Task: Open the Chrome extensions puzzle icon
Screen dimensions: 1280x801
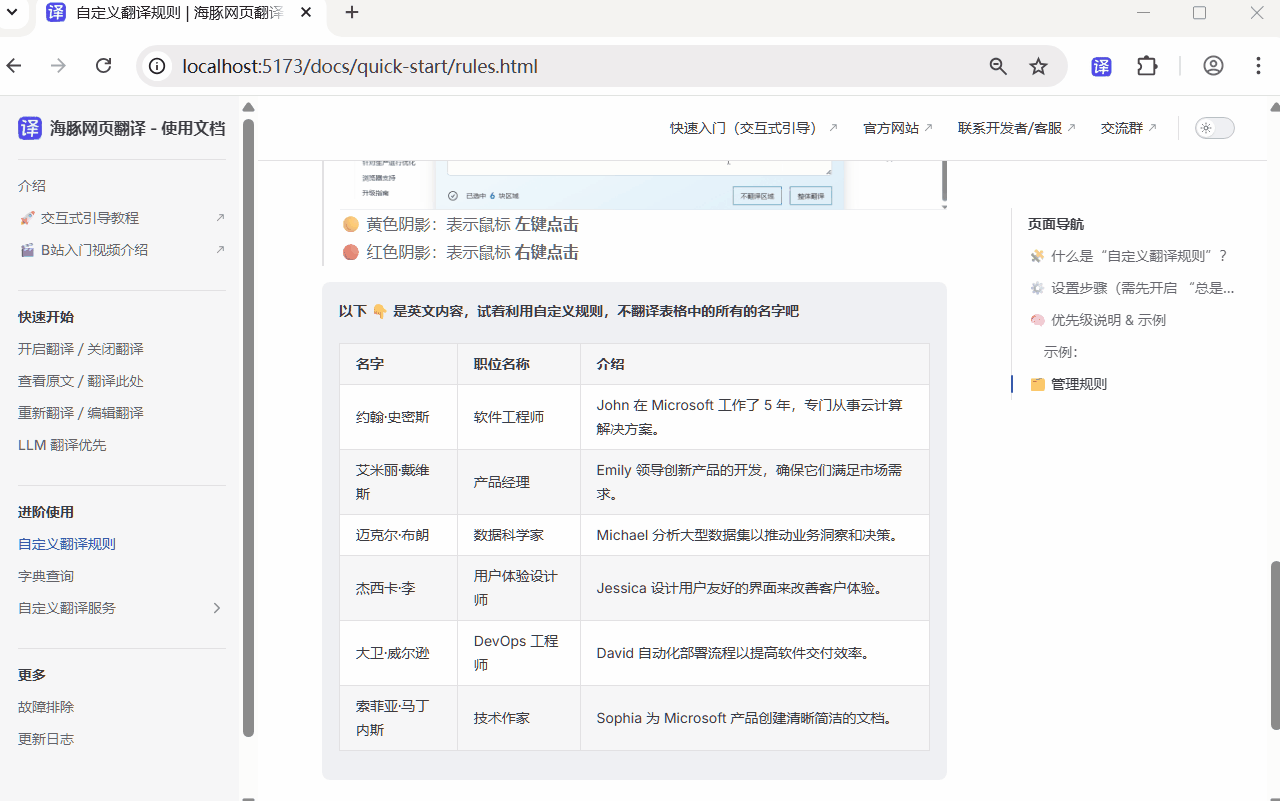Action: [x=1147, y=66]
